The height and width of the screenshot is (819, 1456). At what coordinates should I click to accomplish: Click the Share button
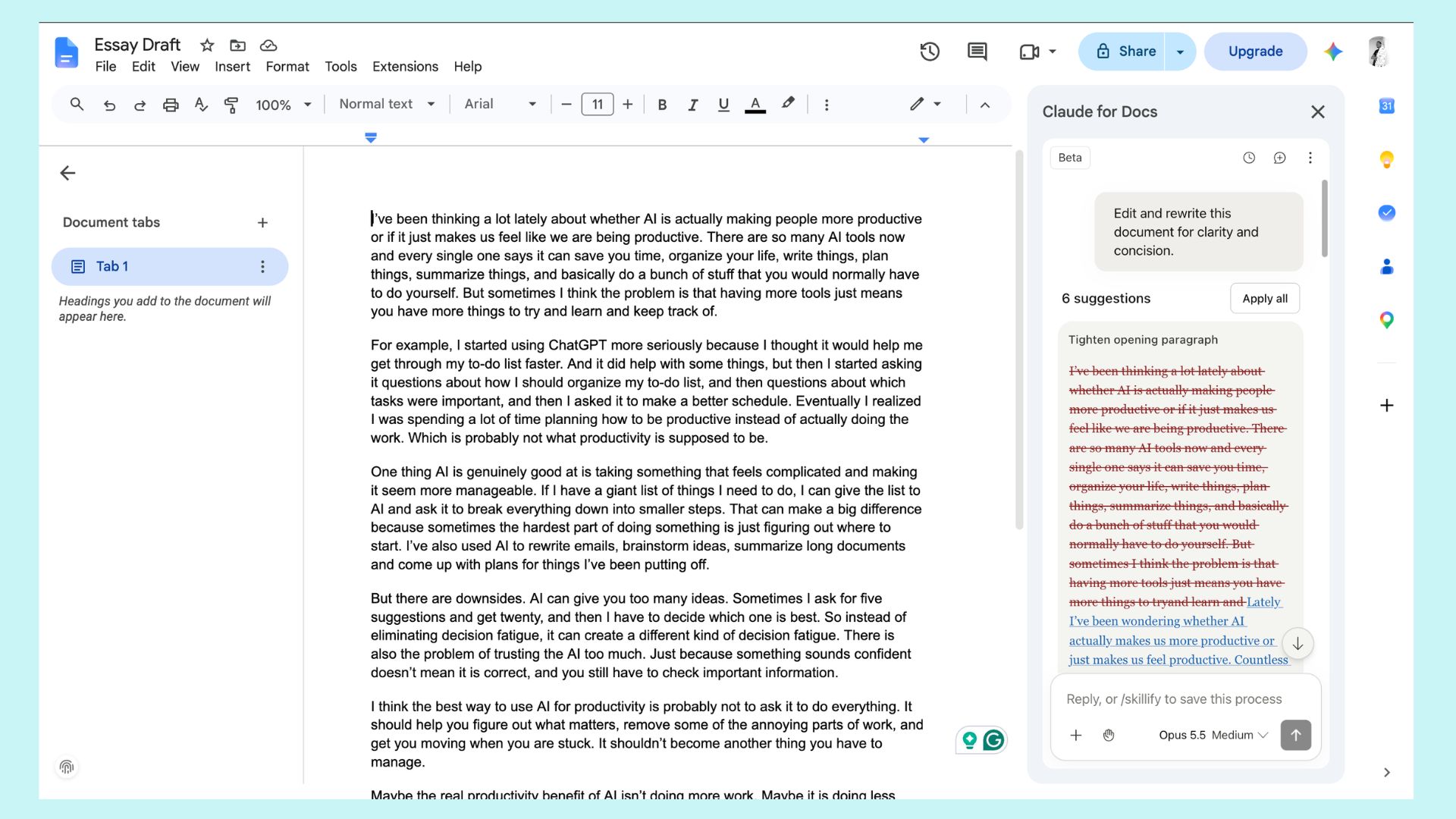tap(1122, 52)
